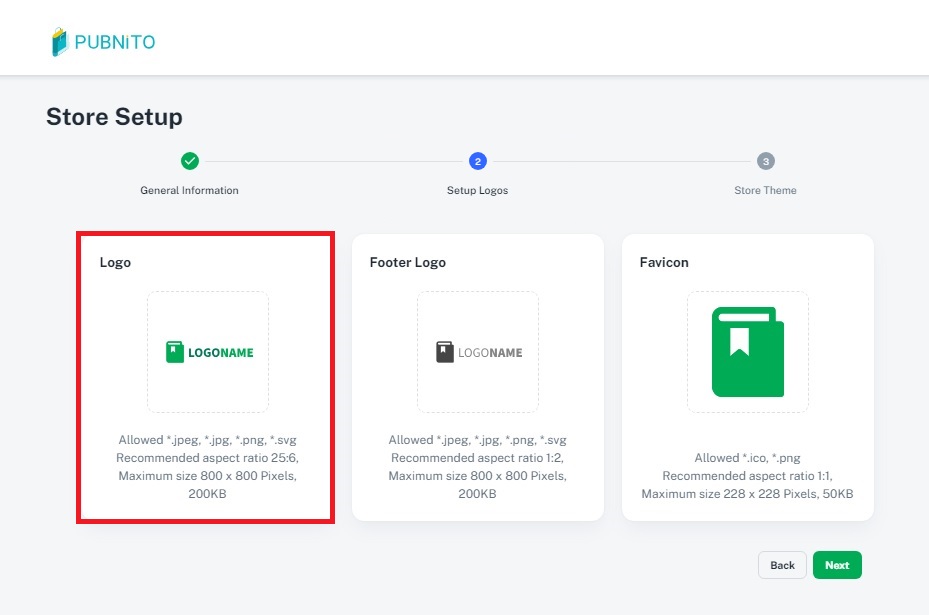The height and width of the screenshot is (615, 929).
Task: Click the Pubnito book logo icon
Action: (60, 42)
